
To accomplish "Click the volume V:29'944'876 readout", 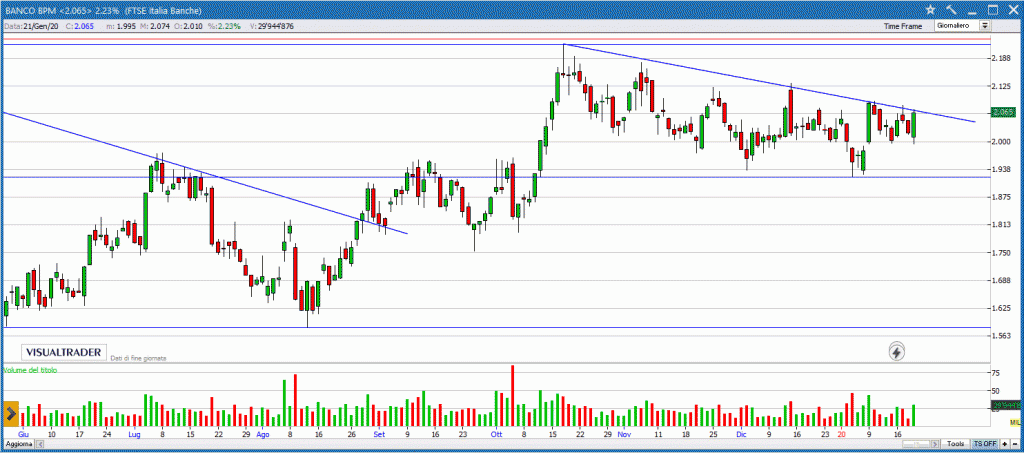I will pos(271,26).
